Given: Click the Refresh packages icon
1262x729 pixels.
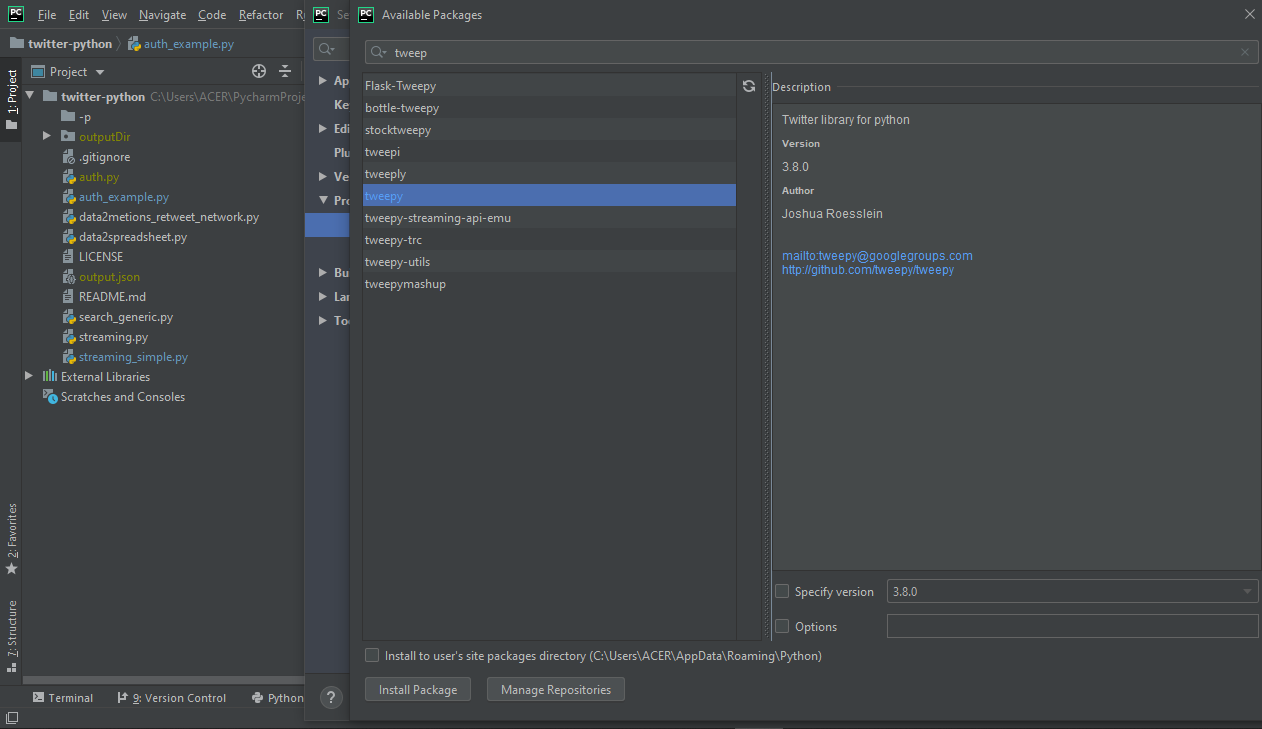Looking at the screenshot, I should pos(749,86).
